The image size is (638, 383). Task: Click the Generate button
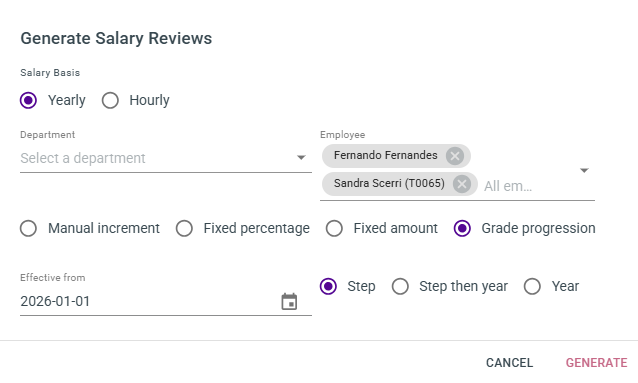click(596, 363)
